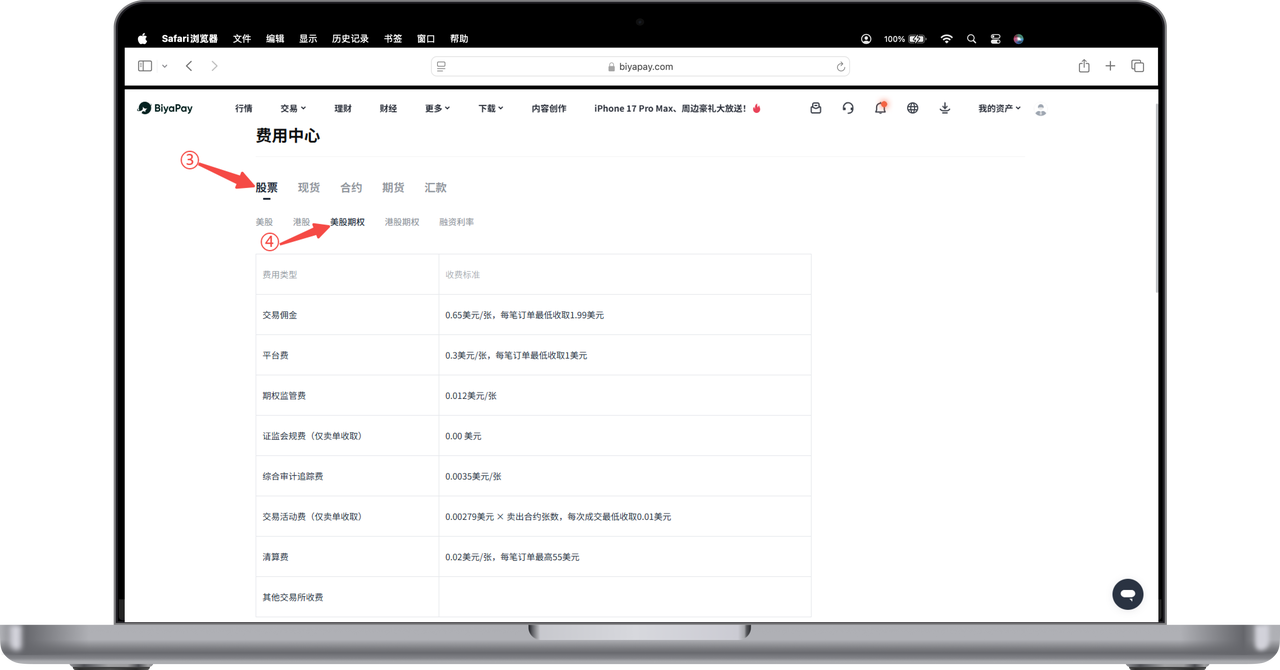Screen dimensions: 1280x670
Task: Click the download arrow icon in header
Action: 945,108
